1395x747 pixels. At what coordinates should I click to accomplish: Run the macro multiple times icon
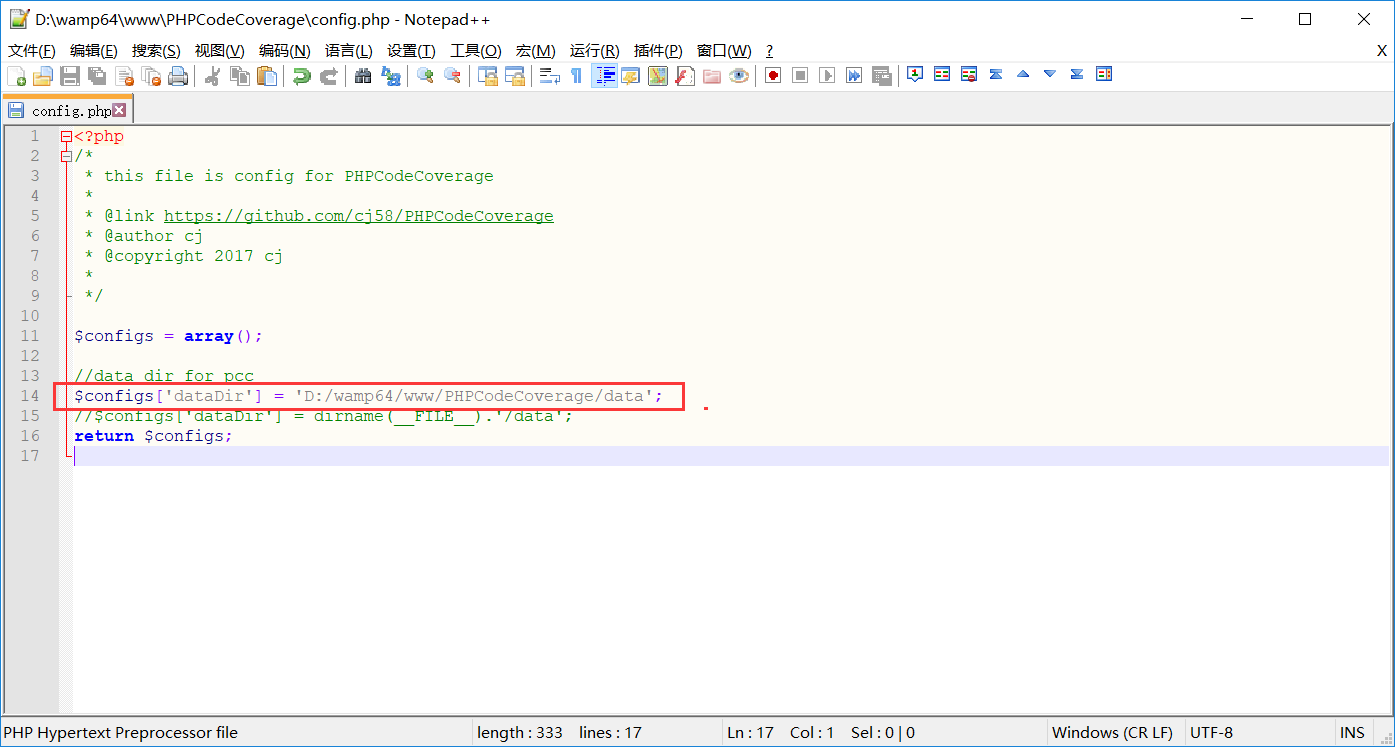(854, 75)
